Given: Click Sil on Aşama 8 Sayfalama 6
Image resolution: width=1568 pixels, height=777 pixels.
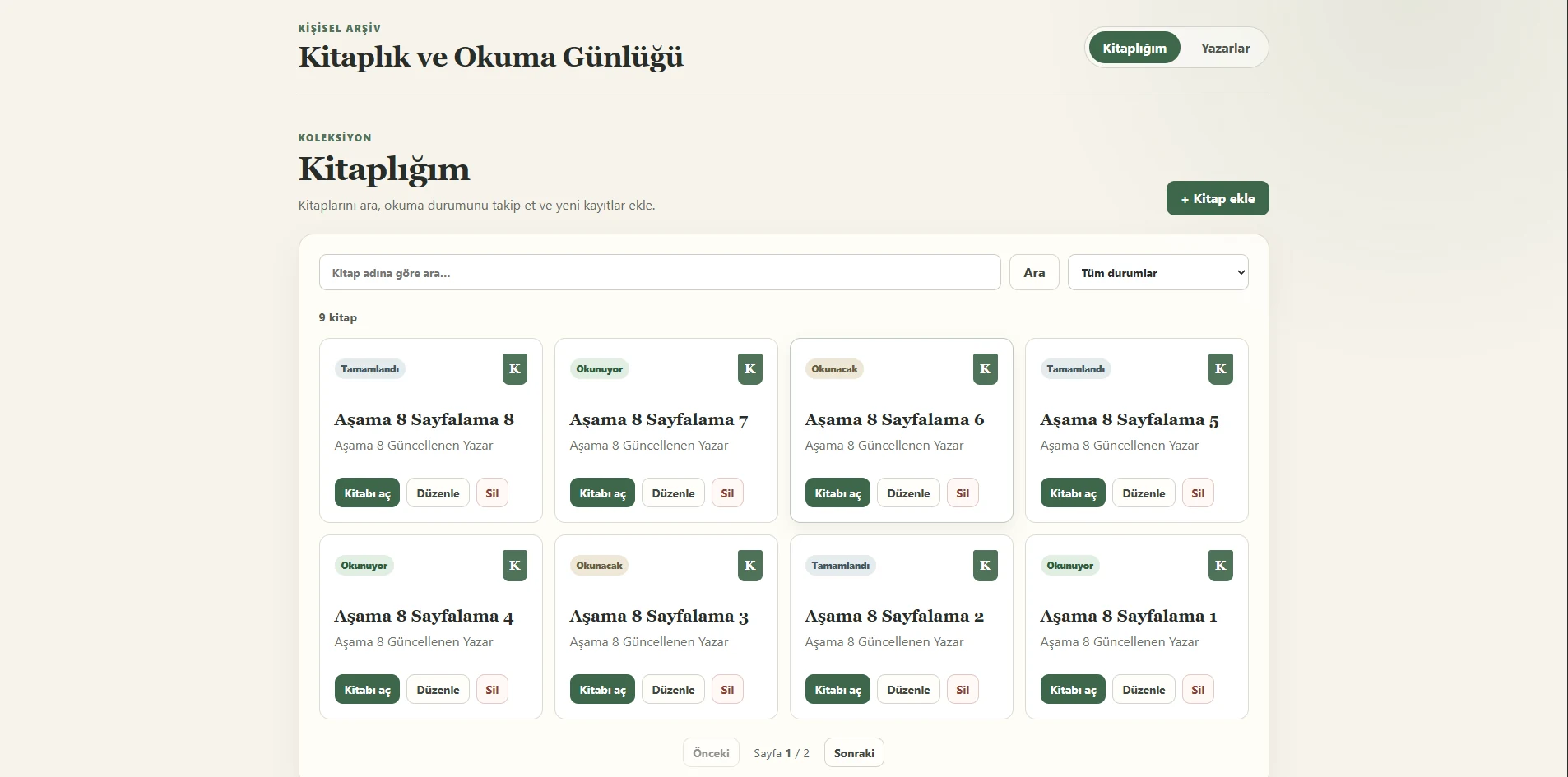Looking at the screenshot, I should pos(963,493).
